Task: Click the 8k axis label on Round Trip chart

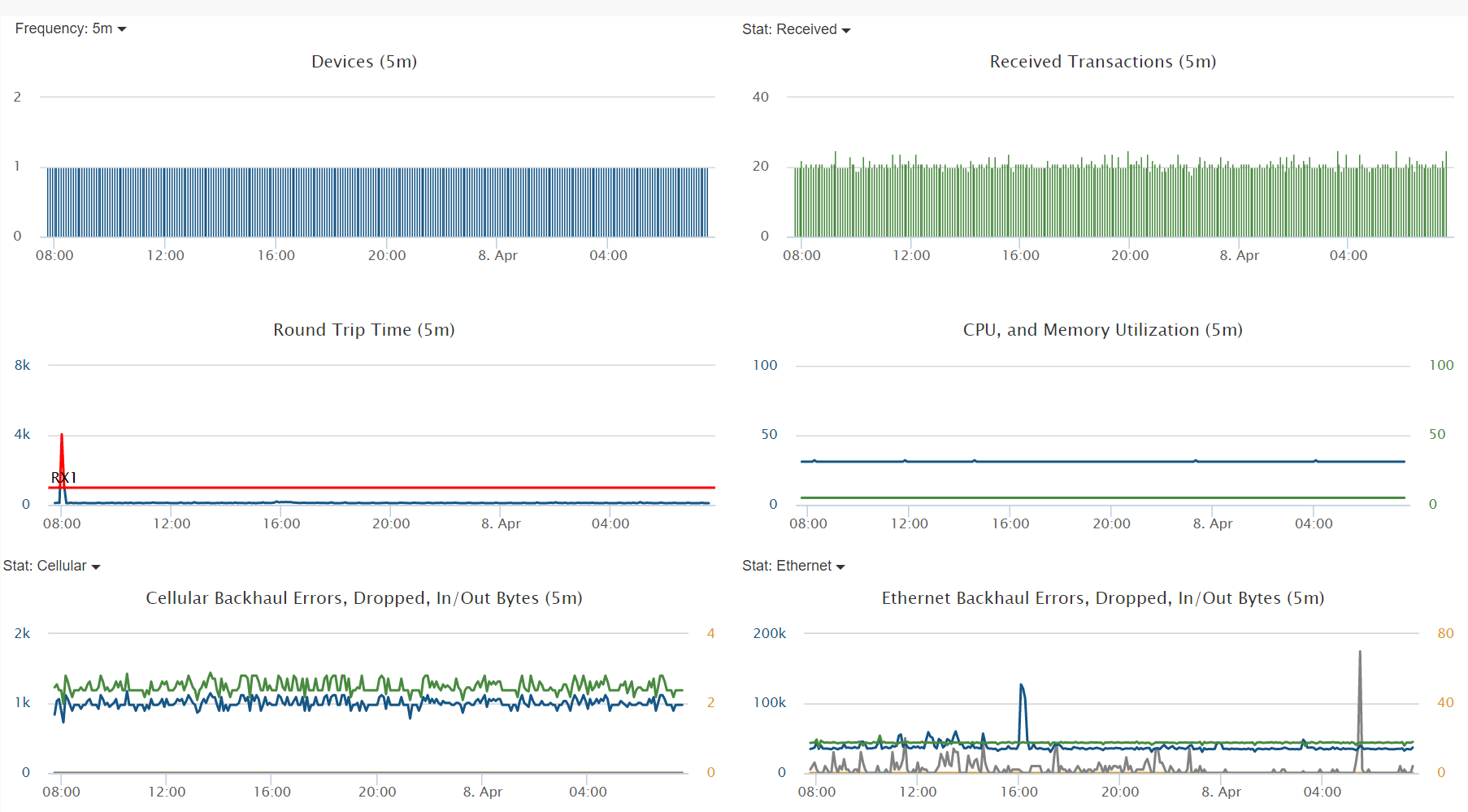Action: click(x=22, y=365)
